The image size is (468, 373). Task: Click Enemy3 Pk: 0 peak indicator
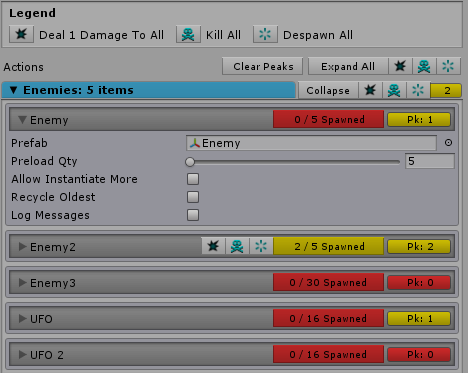(x=419, y=282)
